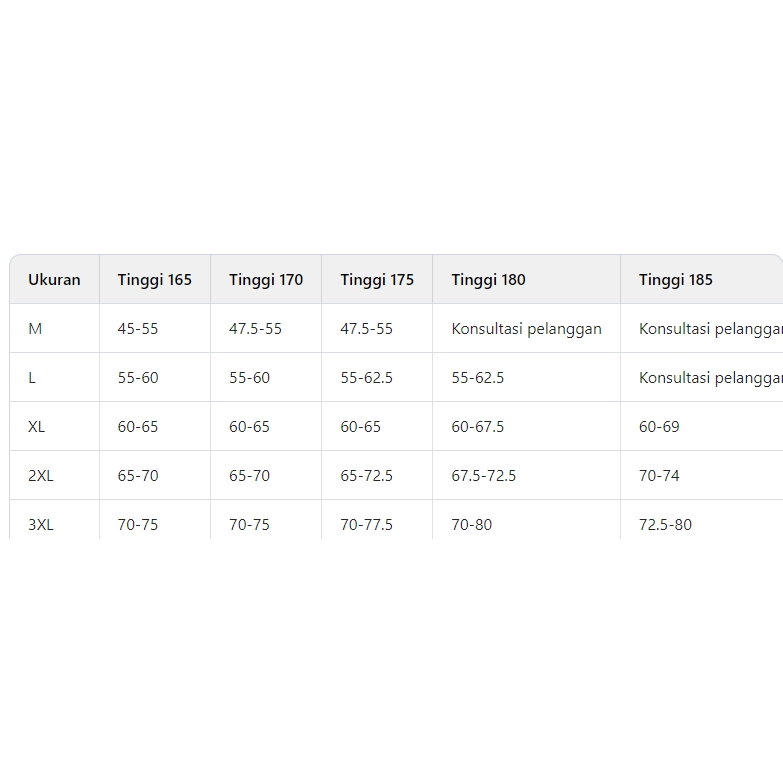The width and height of the screenshot is (783, 783).
Task: Select the 2XL size row label
Action: pyautogui.click(x=41, y=476)
